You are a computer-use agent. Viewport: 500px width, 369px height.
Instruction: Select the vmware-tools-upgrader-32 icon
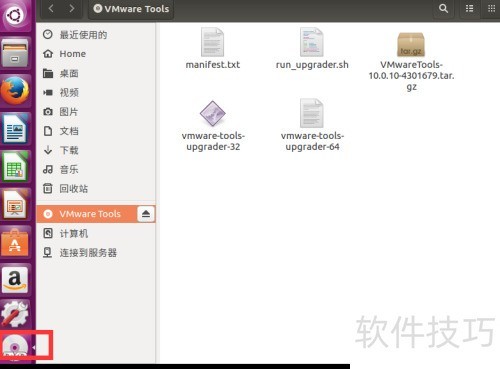click(212, 113)
